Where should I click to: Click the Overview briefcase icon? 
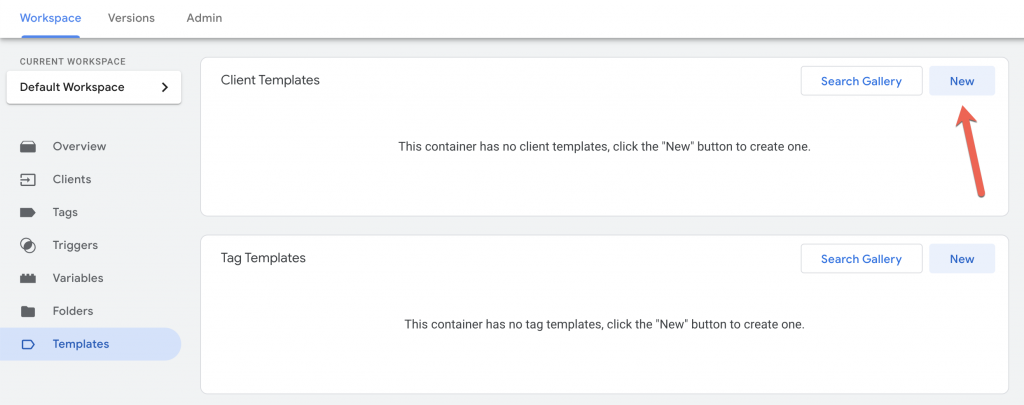tap(28, 146)
